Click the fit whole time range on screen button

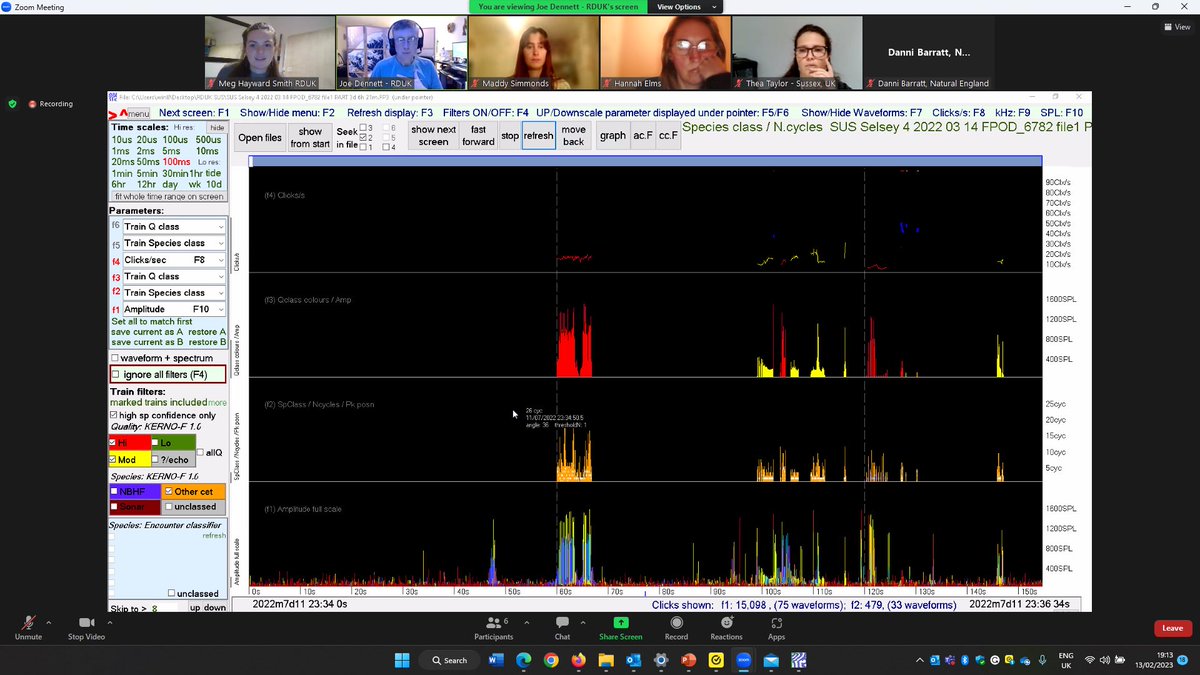click(x=168, y=197)
